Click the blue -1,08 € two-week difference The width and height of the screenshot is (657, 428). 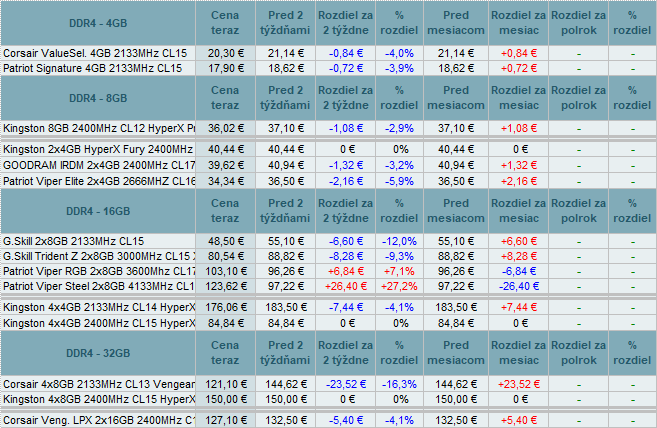(x=346, y=128)
